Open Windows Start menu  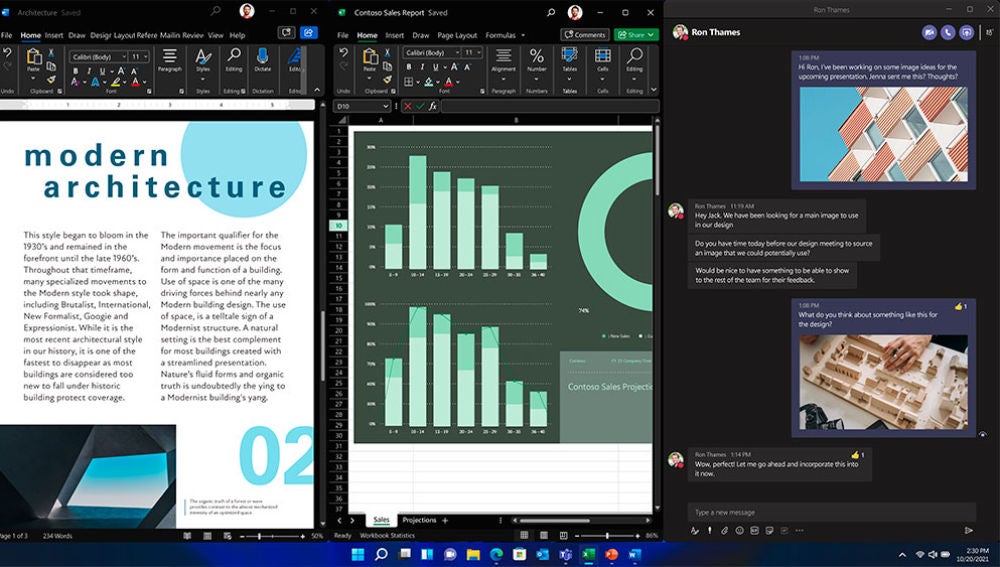tap(358, 554)
